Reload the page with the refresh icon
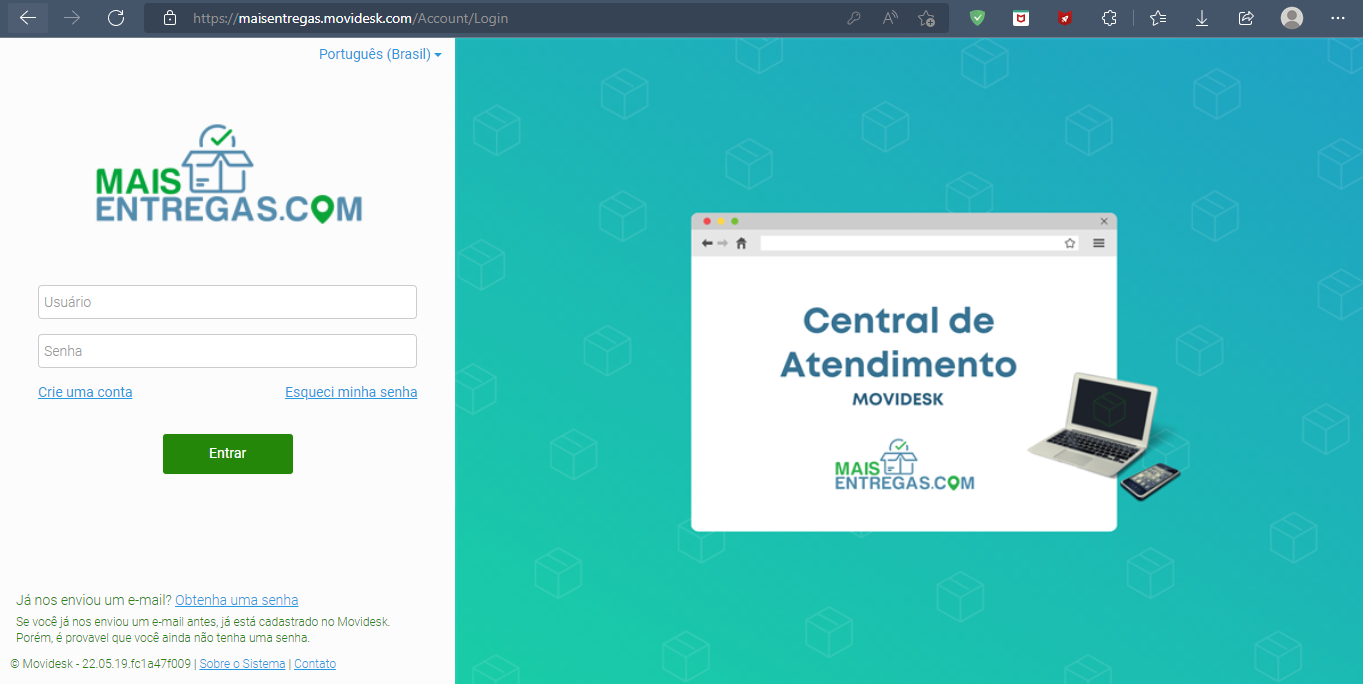The width and height of the screenshot is (1363, 684). [x=116, y=18]
